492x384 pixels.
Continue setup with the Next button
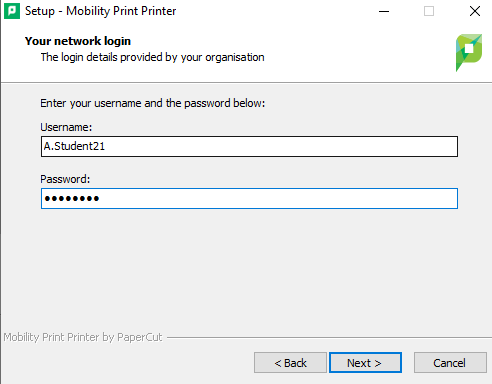click(x=365, y=363)
